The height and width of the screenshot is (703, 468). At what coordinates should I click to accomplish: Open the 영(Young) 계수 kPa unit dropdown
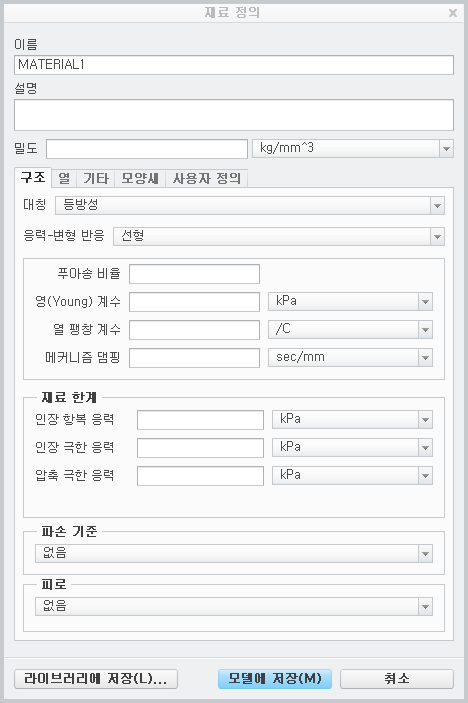[350, 301]
